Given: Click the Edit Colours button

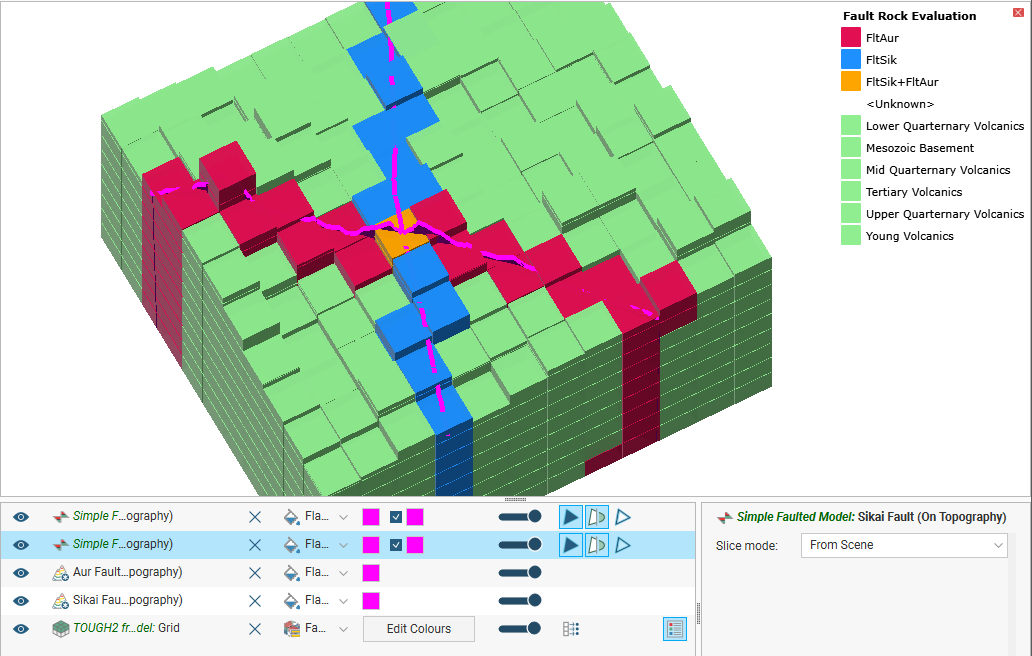Looking at the screenshot, I should pyautogui.click(x=418, y=629).
